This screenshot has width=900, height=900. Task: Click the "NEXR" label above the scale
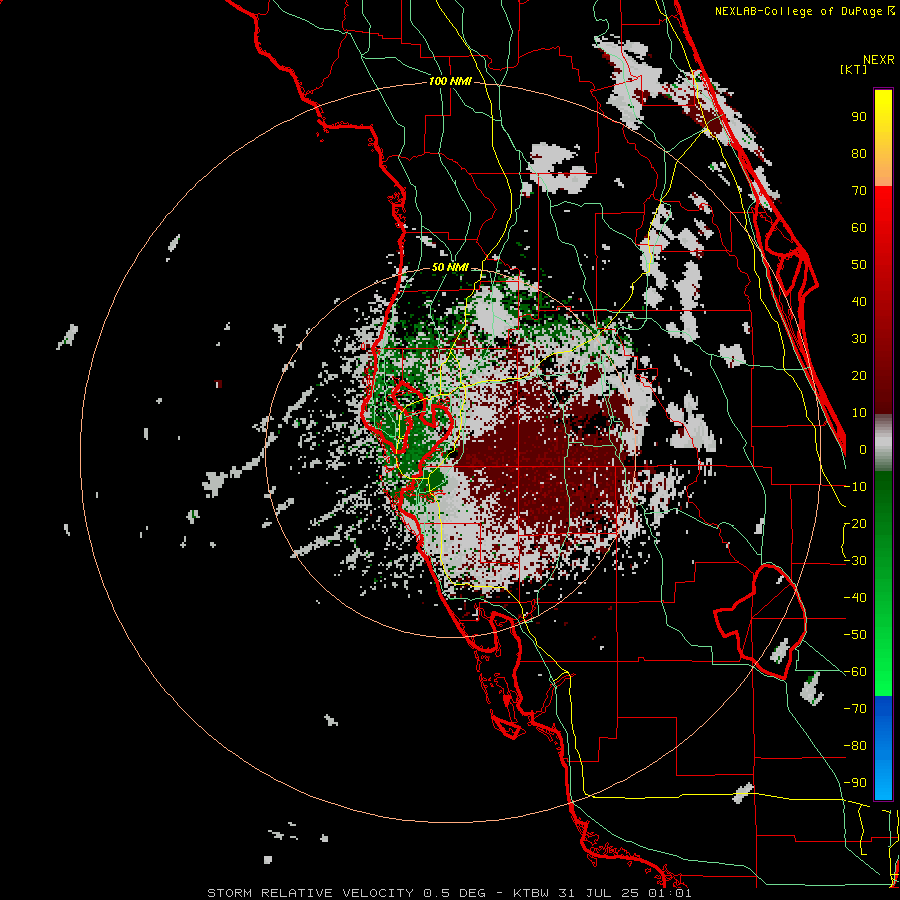[878, 60]
